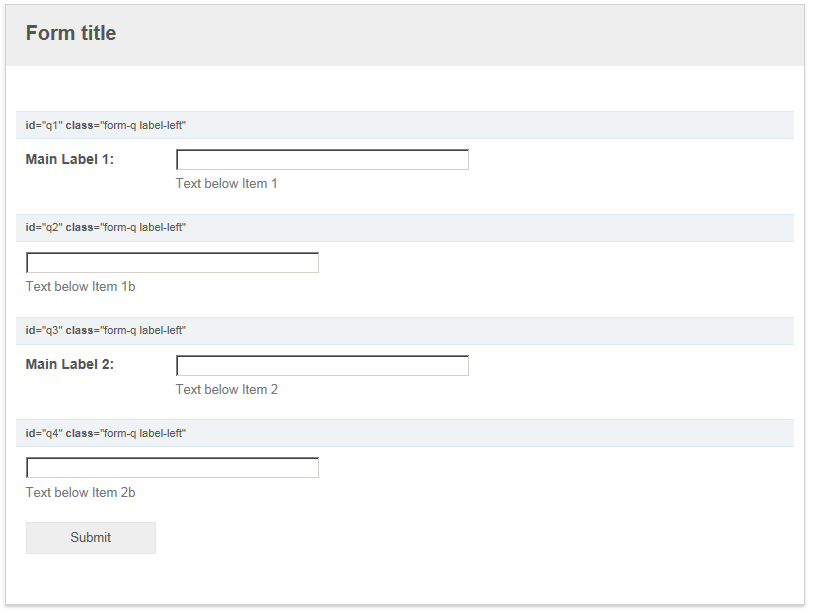
Task: Click the id="q1" text in header bar
Action: click(44, 125)
